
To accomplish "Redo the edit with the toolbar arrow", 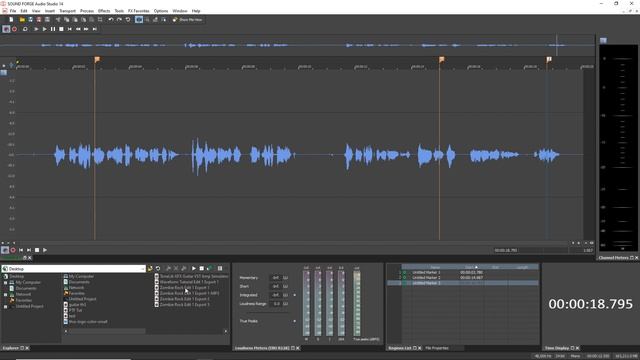I will pos(119,20).
